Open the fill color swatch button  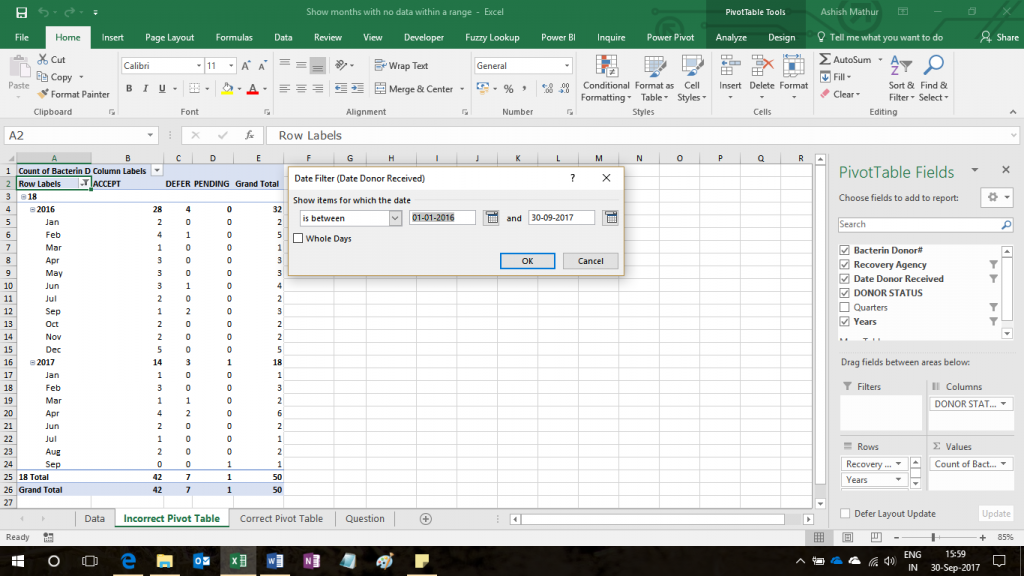click(x=227, y=88)
